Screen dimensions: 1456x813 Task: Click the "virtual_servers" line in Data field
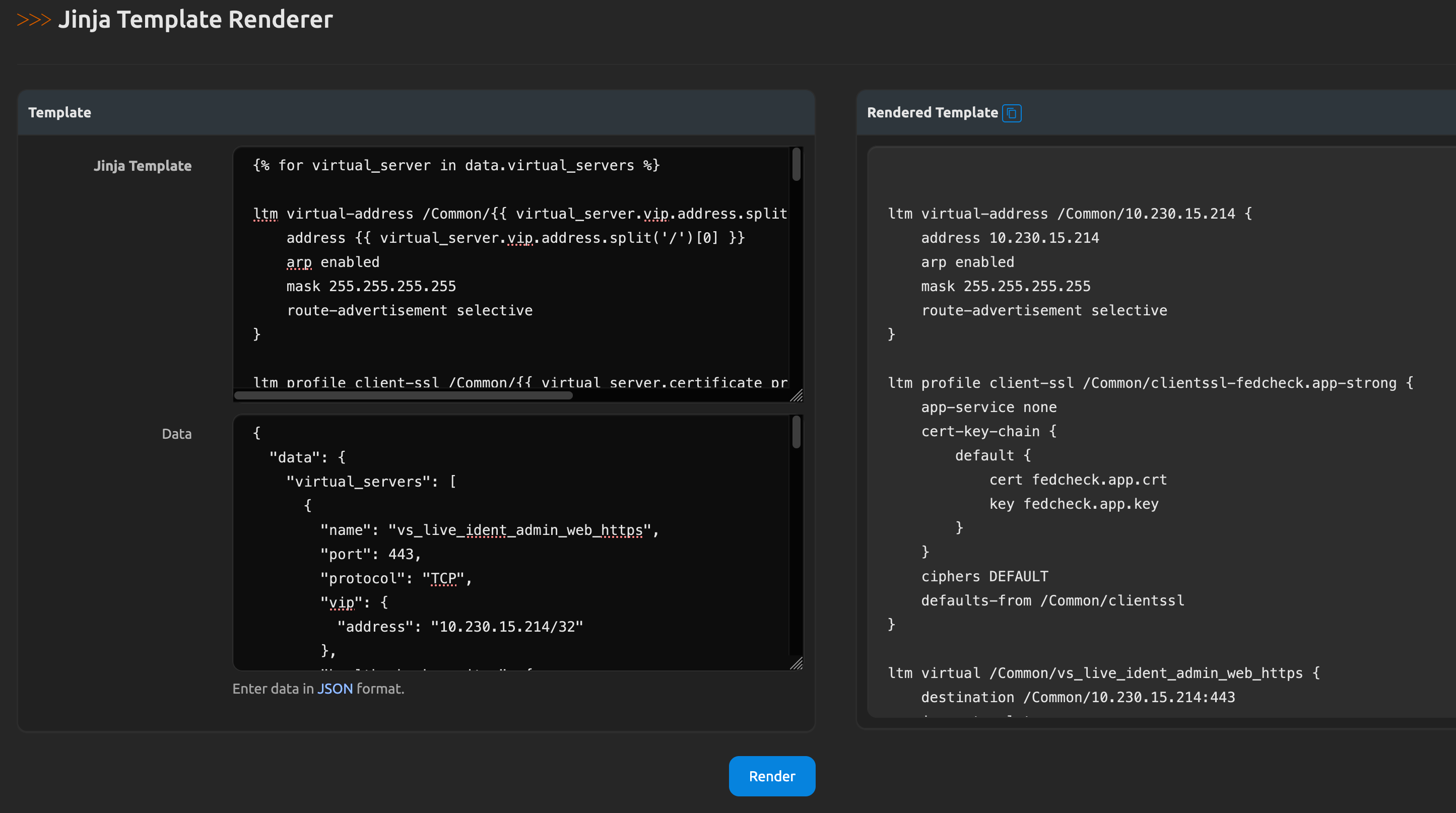pyautogui.click(x=371, y=482)
